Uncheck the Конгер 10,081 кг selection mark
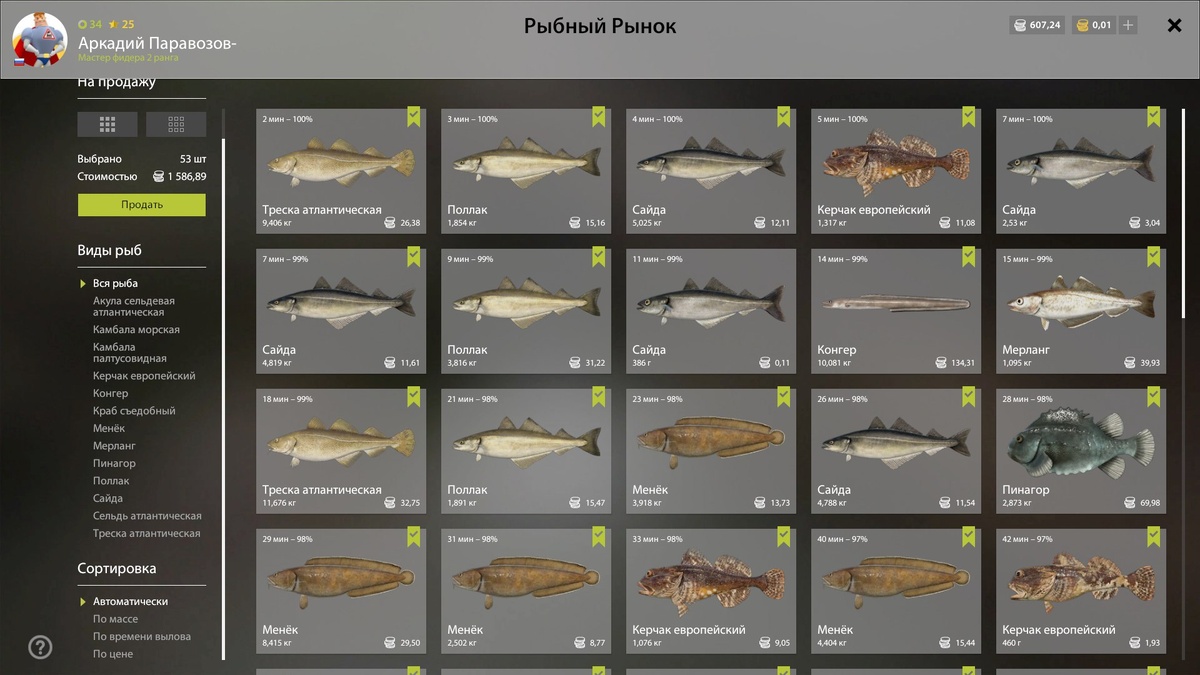The image size is (1200, 675). [x=968, y=257]
